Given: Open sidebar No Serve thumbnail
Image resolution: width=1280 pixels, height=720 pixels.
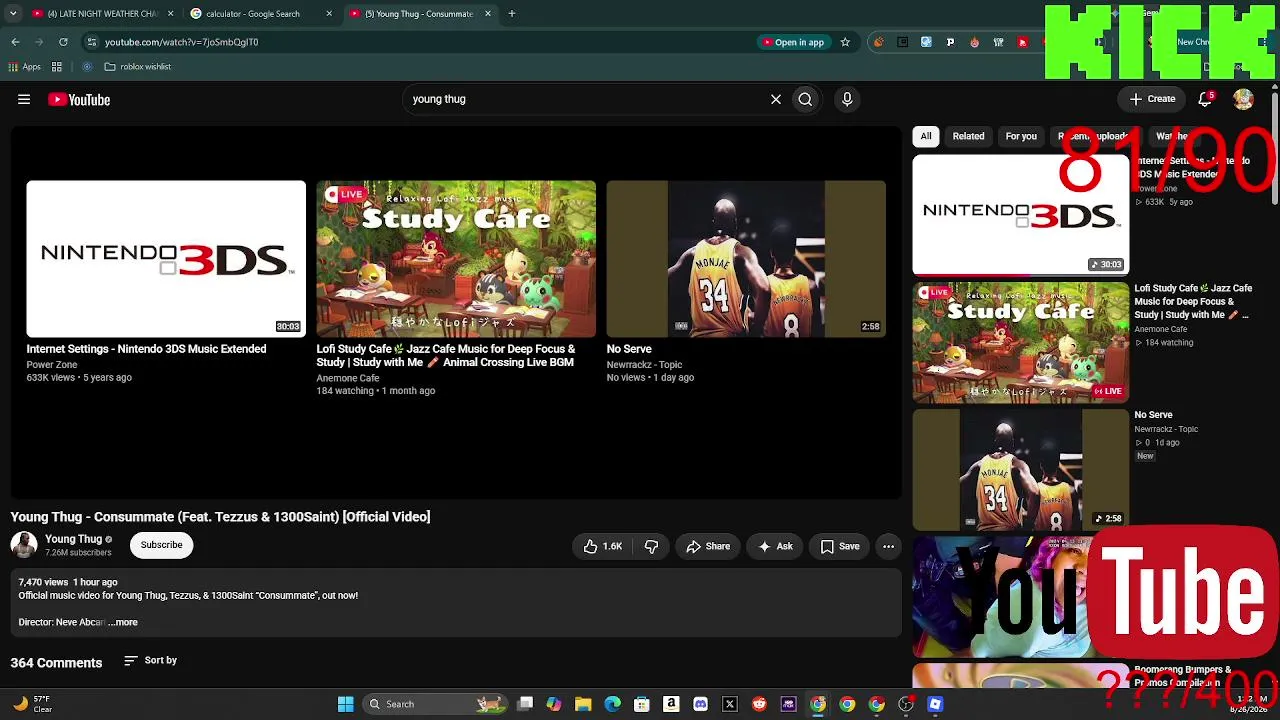Looking at the screenshot, I should pyautogui.click(x=1021, y=469).
